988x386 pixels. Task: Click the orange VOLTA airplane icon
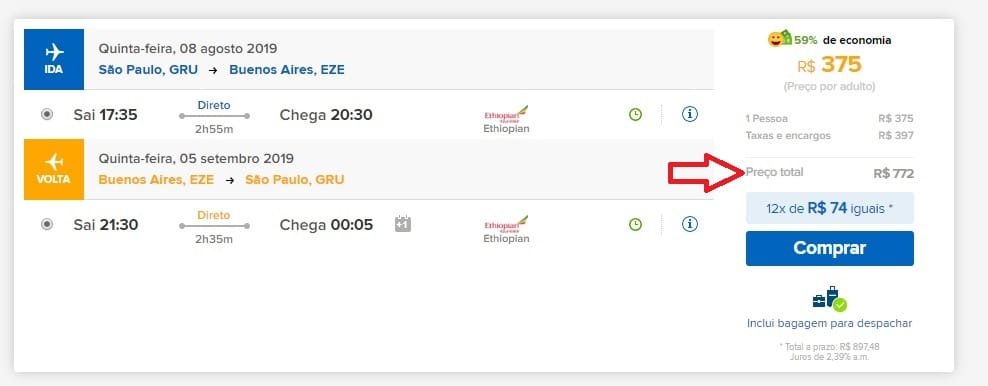click(x=54, y=162)
